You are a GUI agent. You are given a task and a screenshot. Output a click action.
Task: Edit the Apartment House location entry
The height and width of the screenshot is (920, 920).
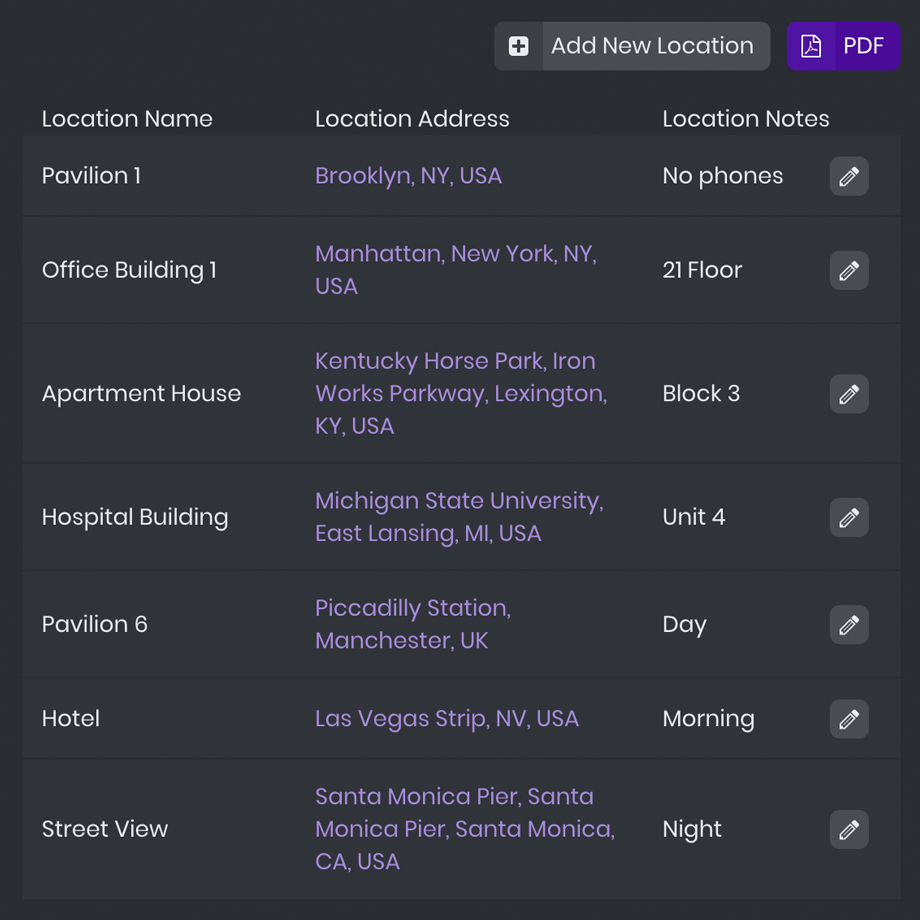click(849, 394)
